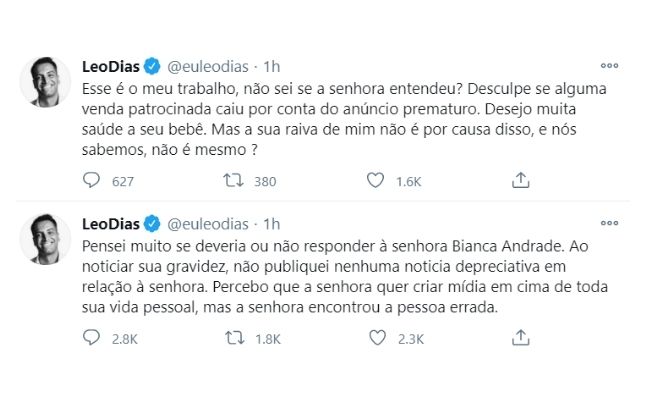Open the first tweet's 1h timestamp
This screenshot has width=662, height=420.
point(272,67)
